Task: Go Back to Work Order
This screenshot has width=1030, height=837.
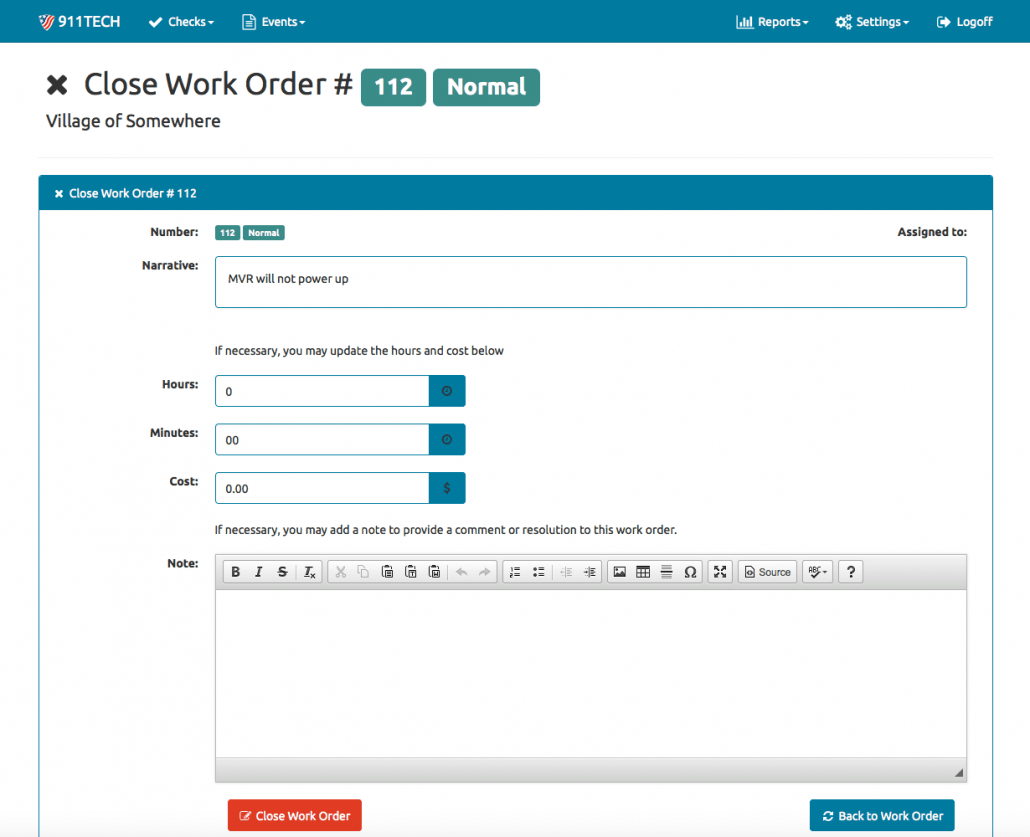Action: (x=881, y=815)
